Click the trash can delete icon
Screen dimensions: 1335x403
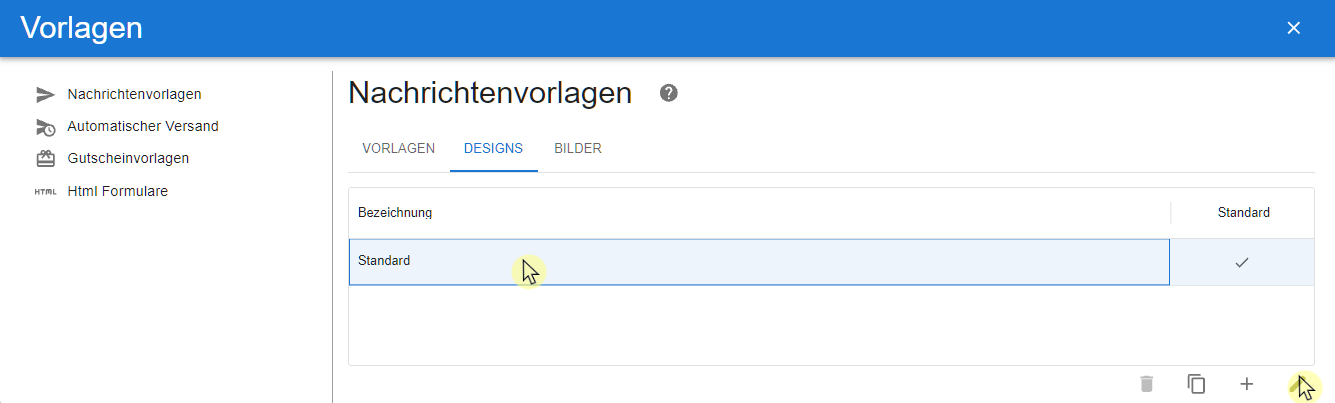(1146, 384)
